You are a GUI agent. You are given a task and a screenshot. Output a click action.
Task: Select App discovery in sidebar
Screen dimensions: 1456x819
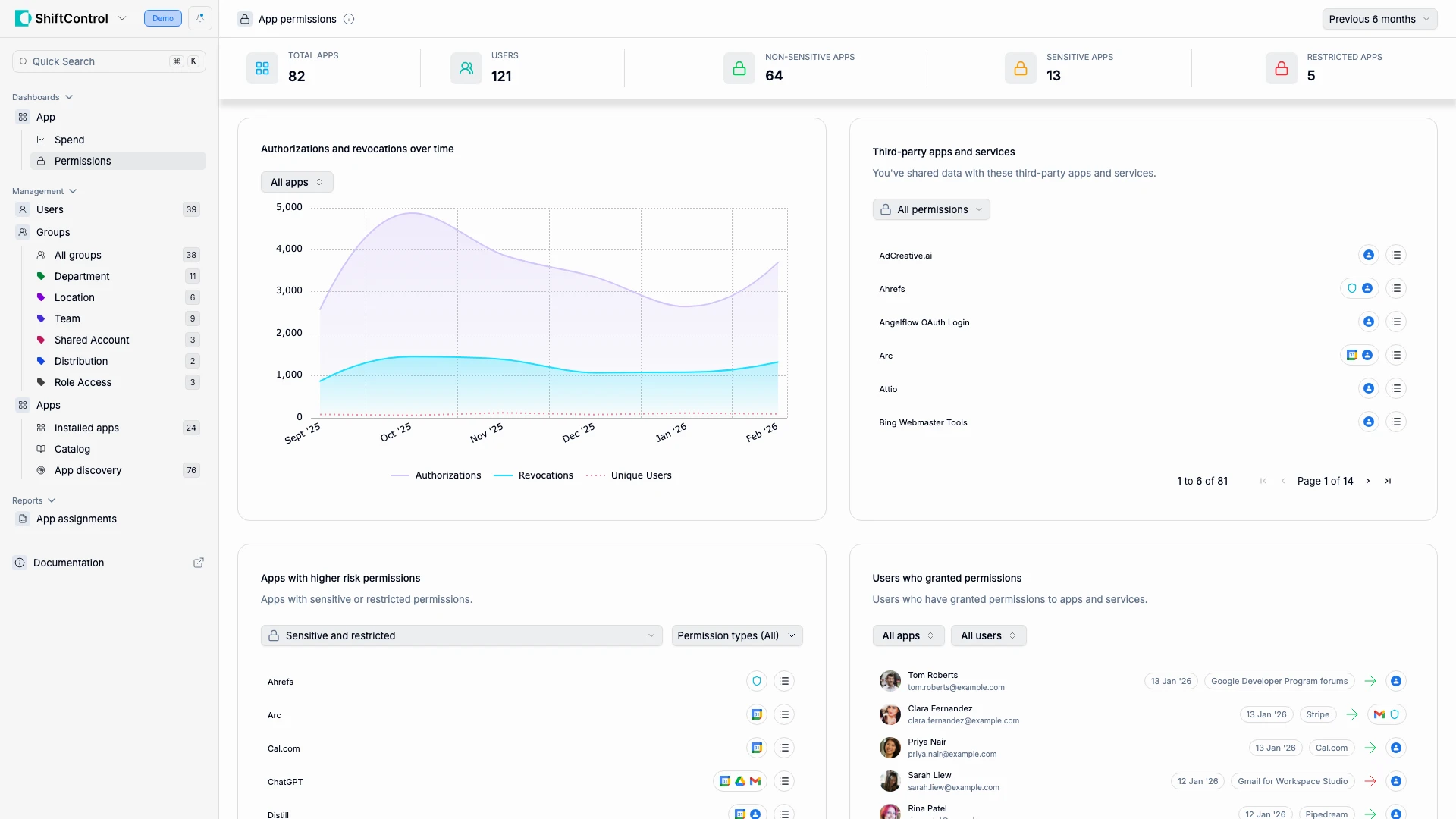click(88, 470)
